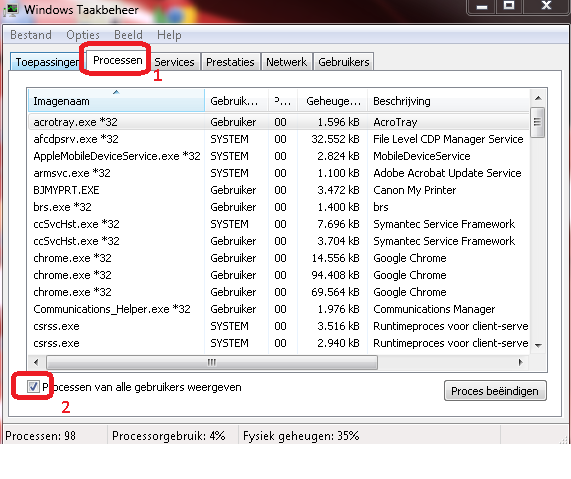Open the Beeld menu
The image size is (571, 479).
coord(128,35)
